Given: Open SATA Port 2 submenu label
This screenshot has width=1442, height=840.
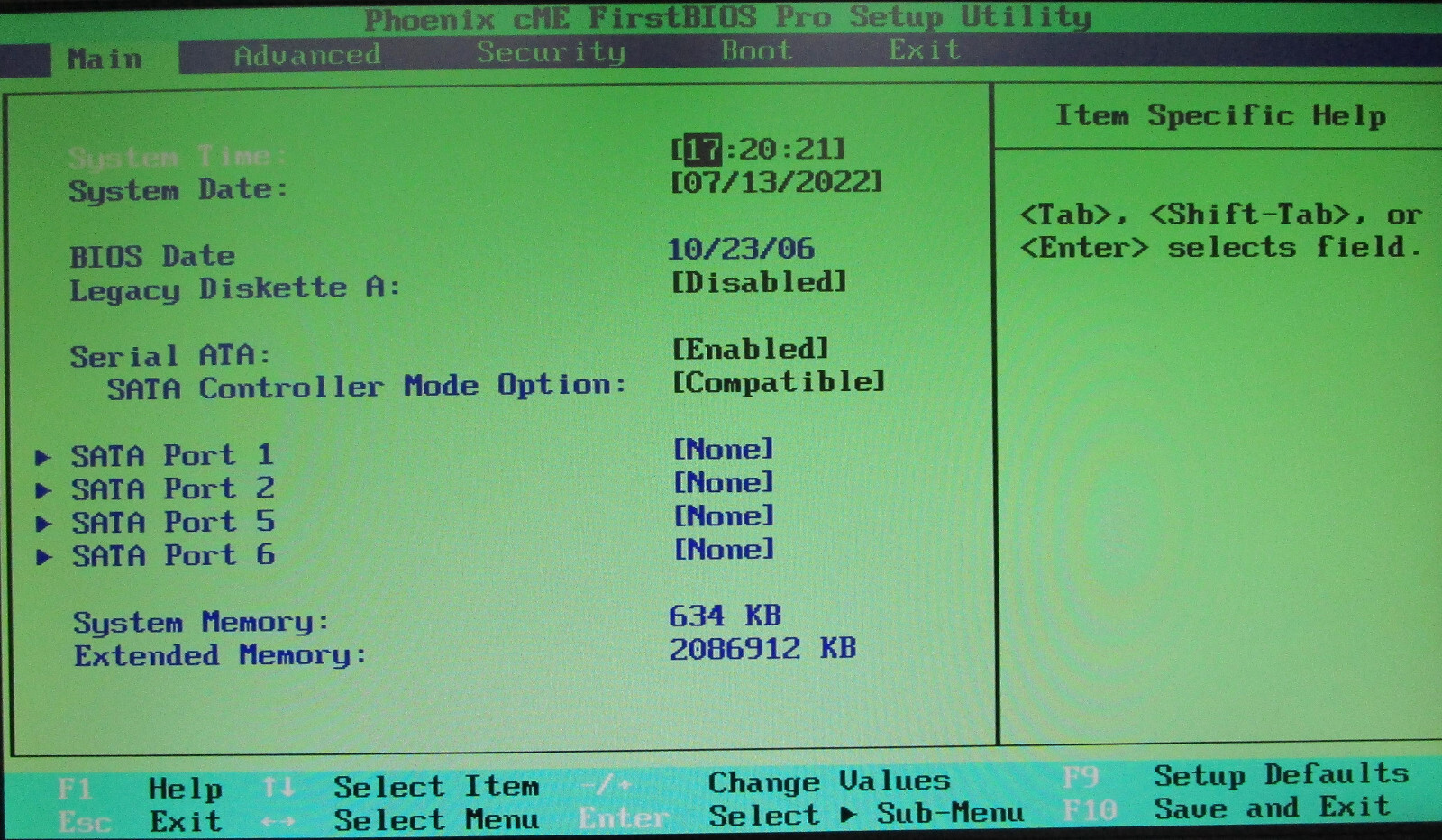Looking at the screenshot, I should pos(172,488).
